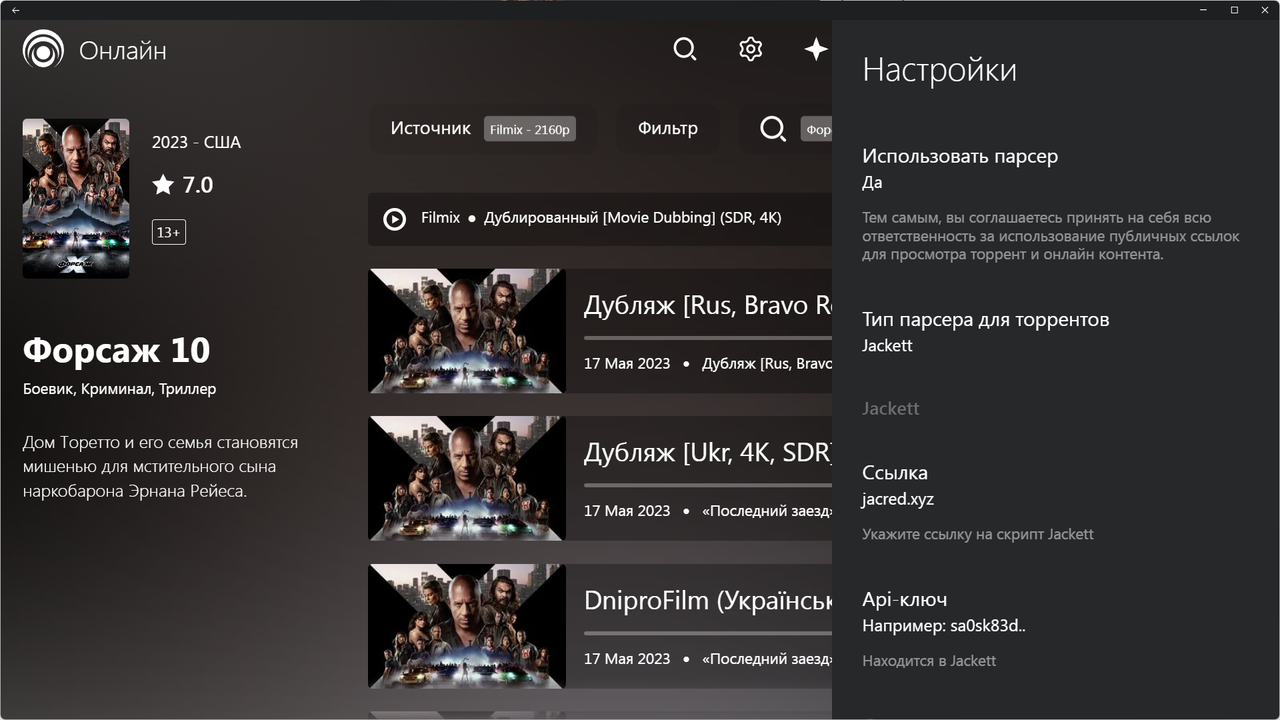Maximize the application window
Viewport: 1280px width, 720px height.
click(x=1234, y=10)
